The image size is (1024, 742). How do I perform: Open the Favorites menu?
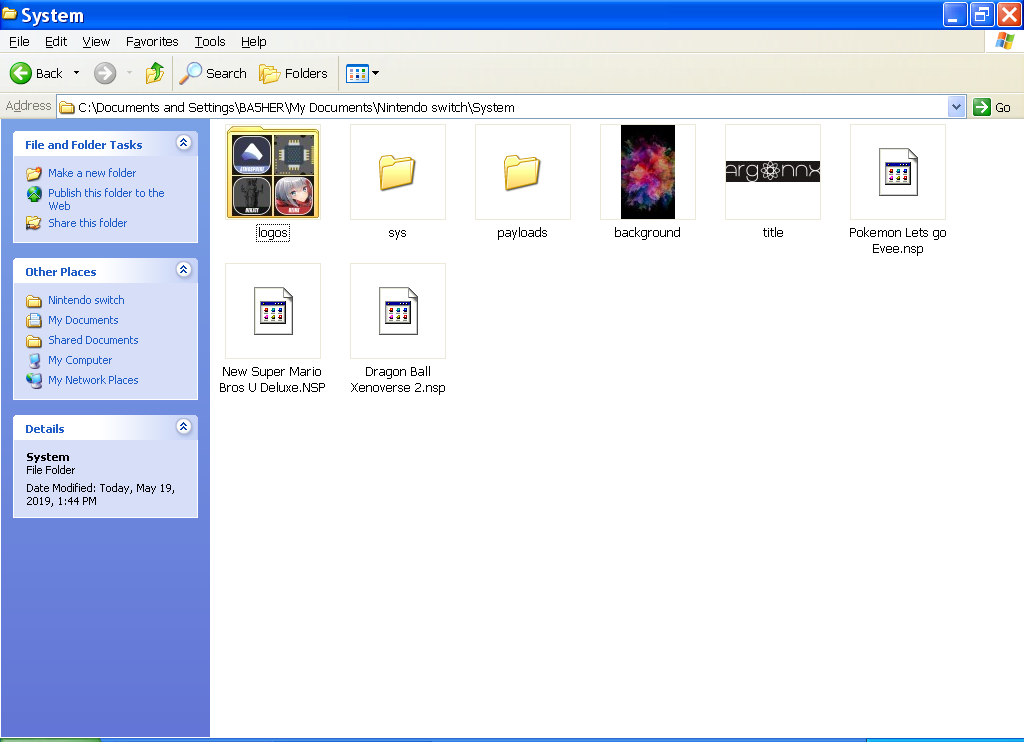coord(152,42)
